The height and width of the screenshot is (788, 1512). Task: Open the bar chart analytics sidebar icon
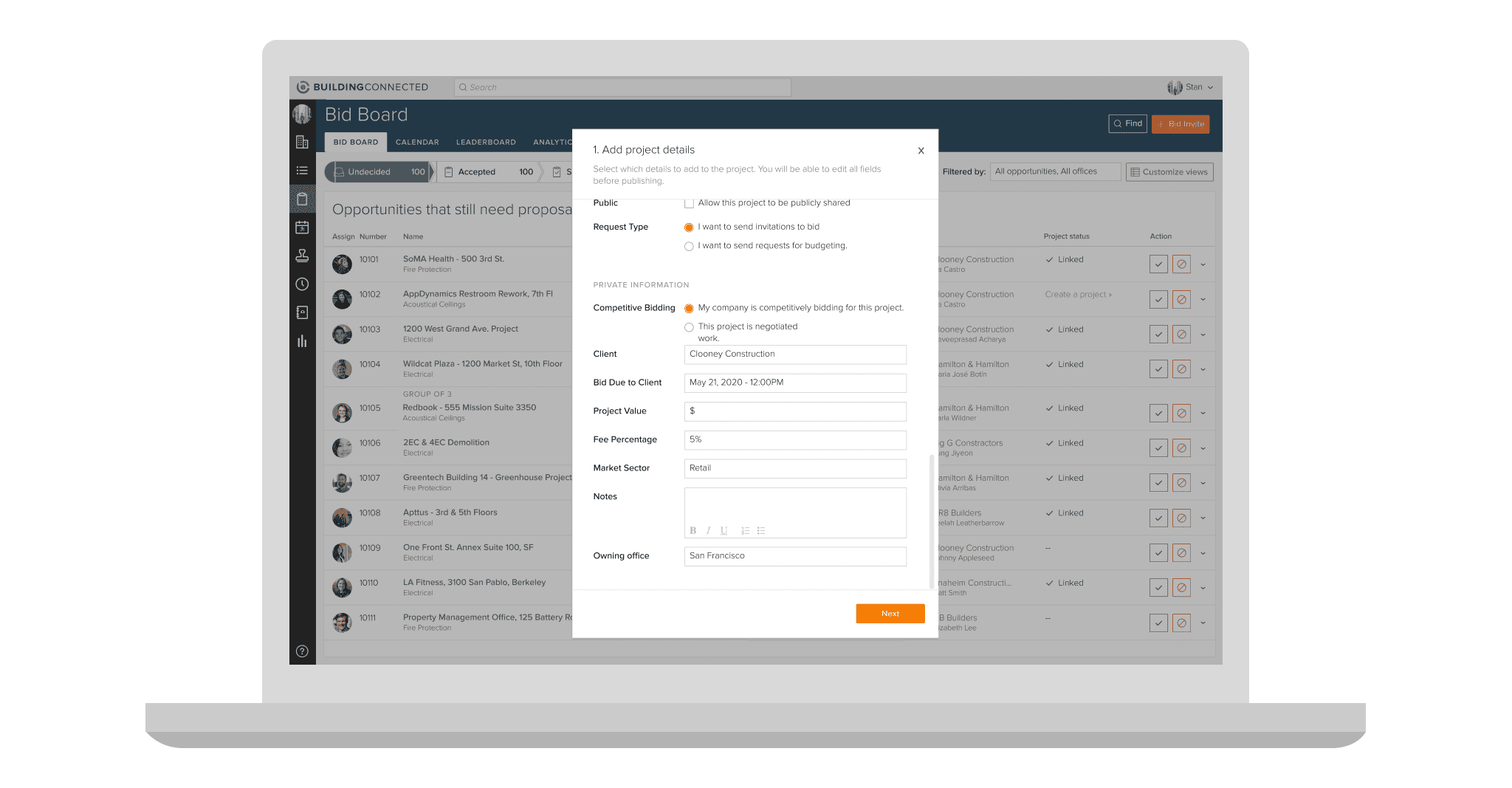(x=302, y=341)
